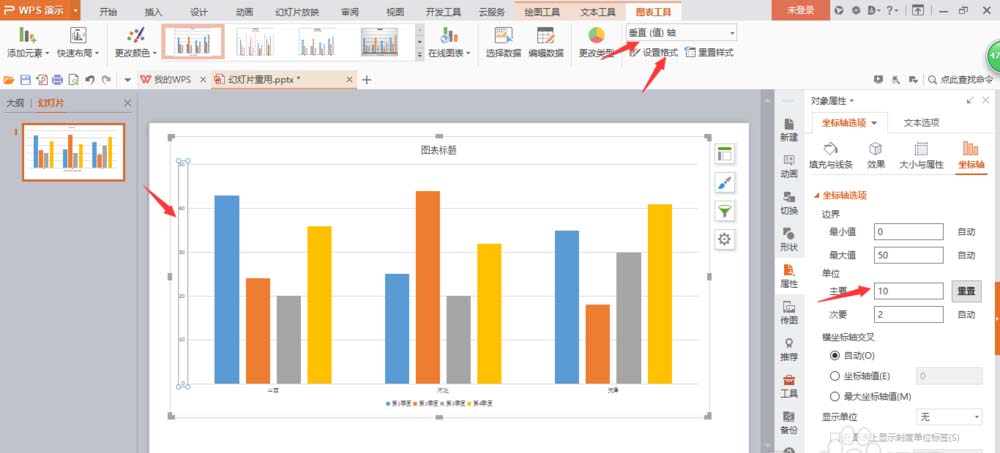Viewport: 1000px width, 453px height.
Task: Click the save icon in quick access bar
Action: coord(26,80)
